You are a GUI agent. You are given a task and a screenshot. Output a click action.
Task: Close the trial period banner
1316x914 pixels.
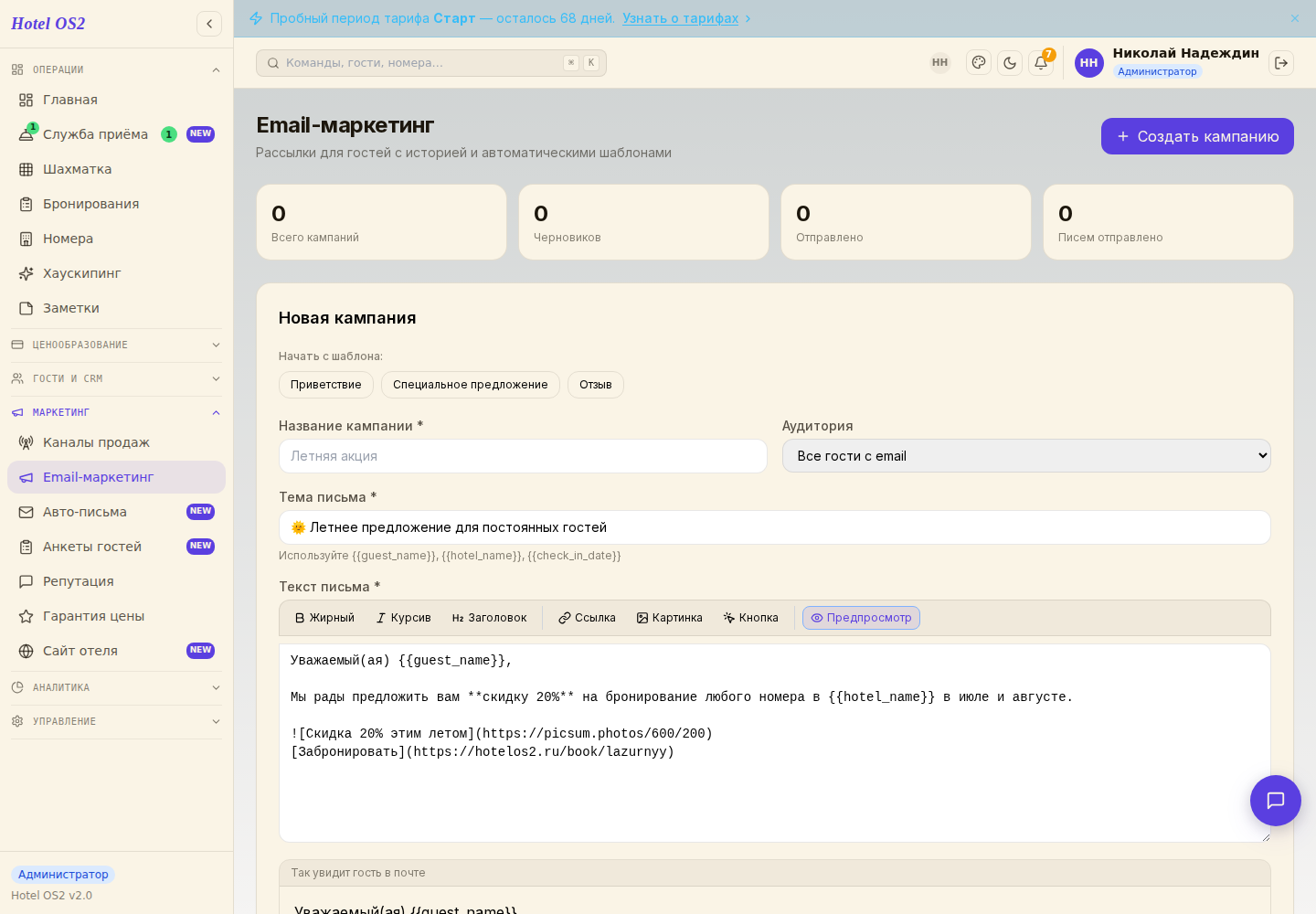(x=1295, y=18)
